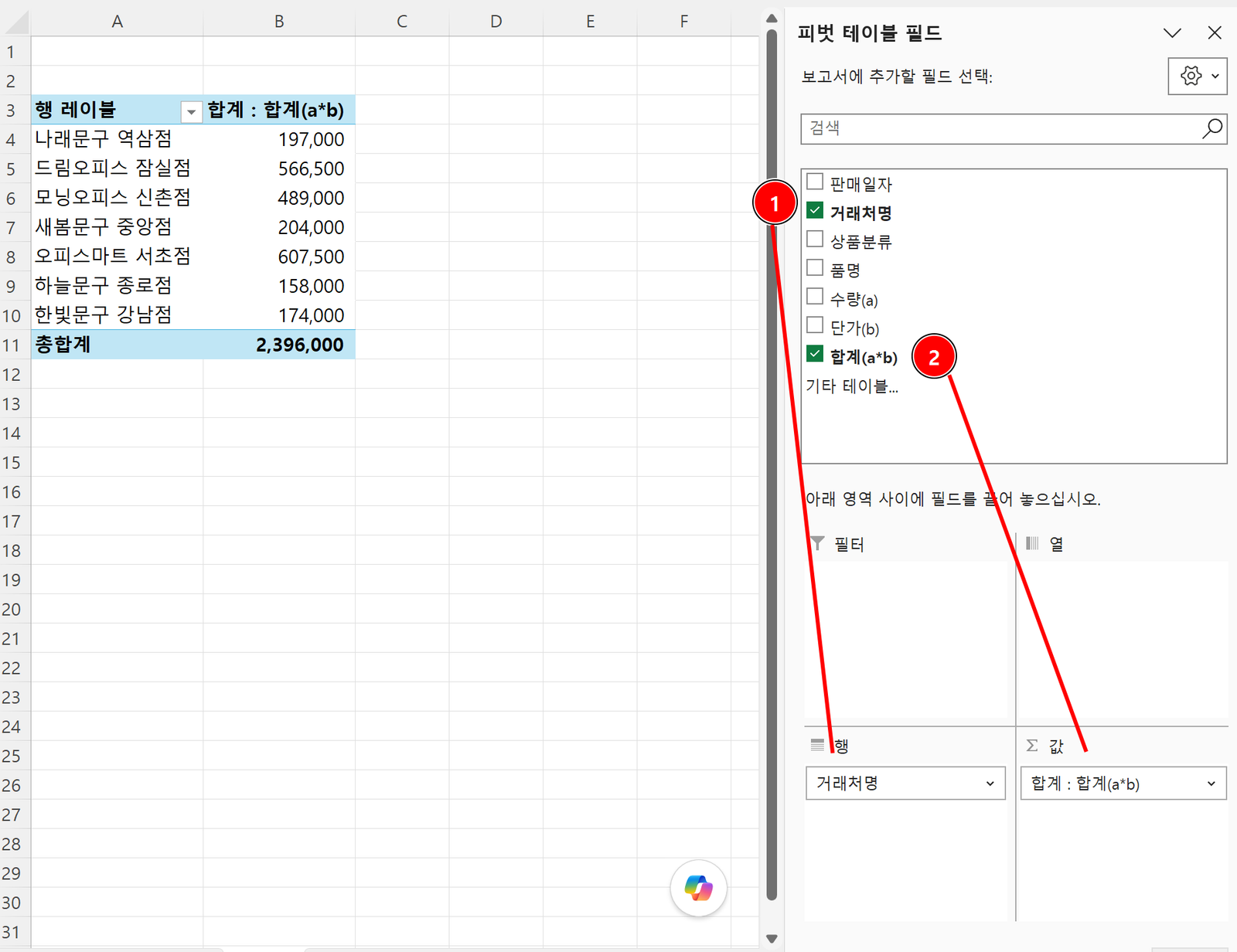Open dropdown of 거래처명 in rows area

(990, 784)
